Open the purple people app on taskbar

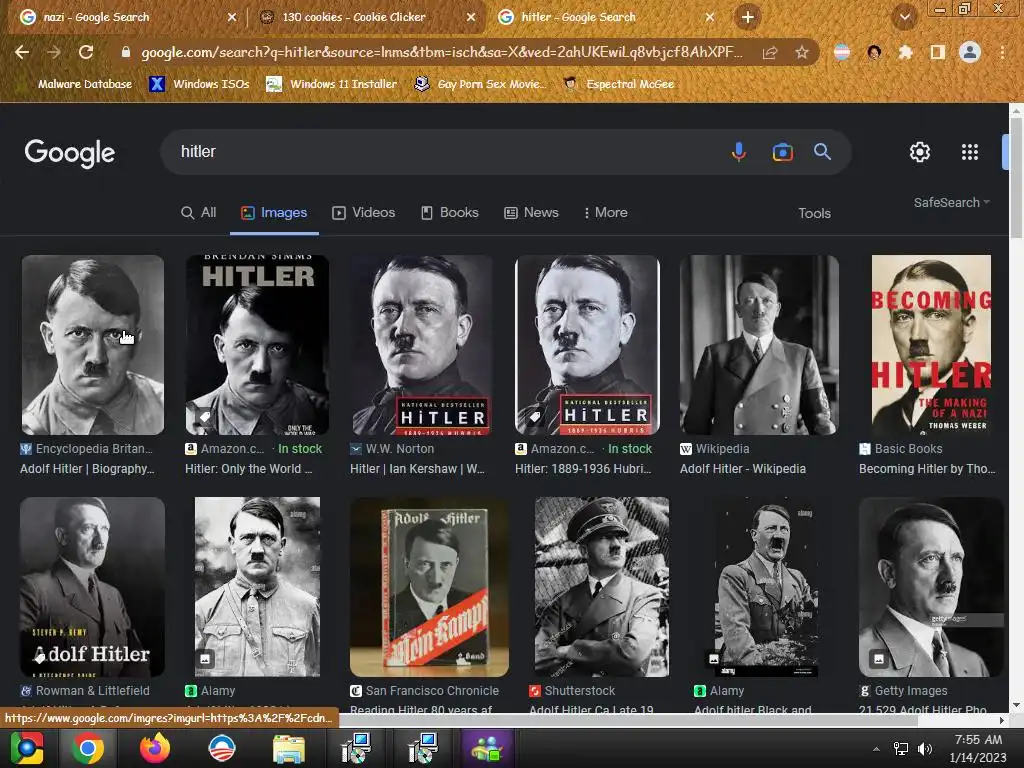point(487,748)
